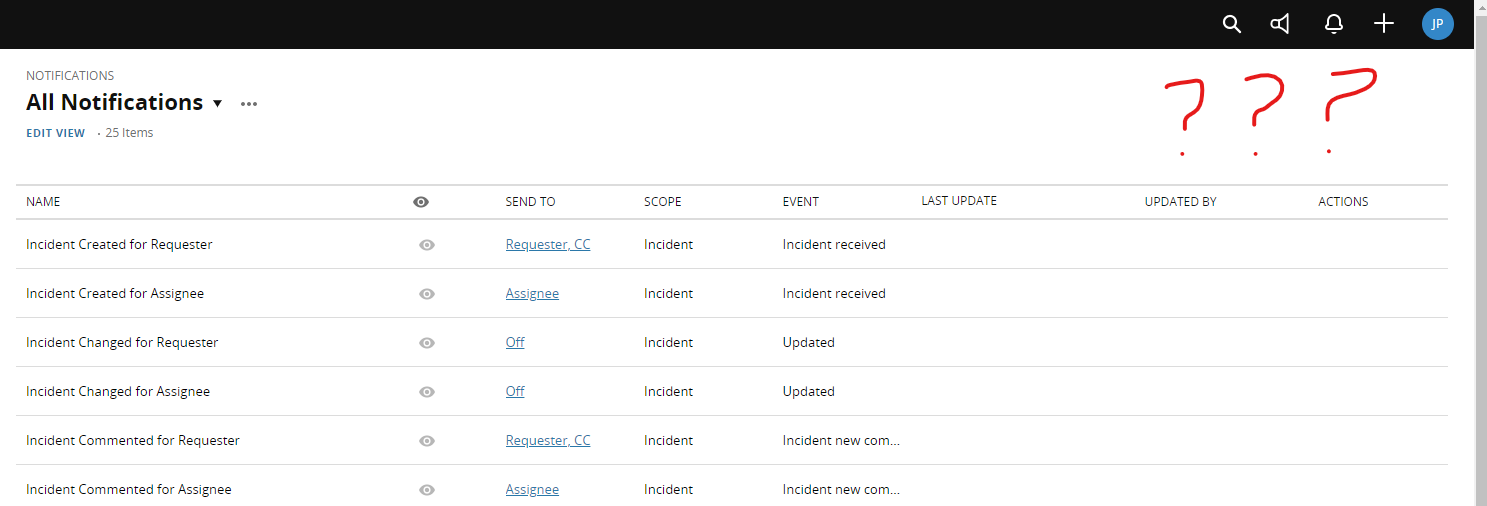Toggle eye for Incident Created for Assignee
Screen dimensions: 1487x506
click(427, 294)
